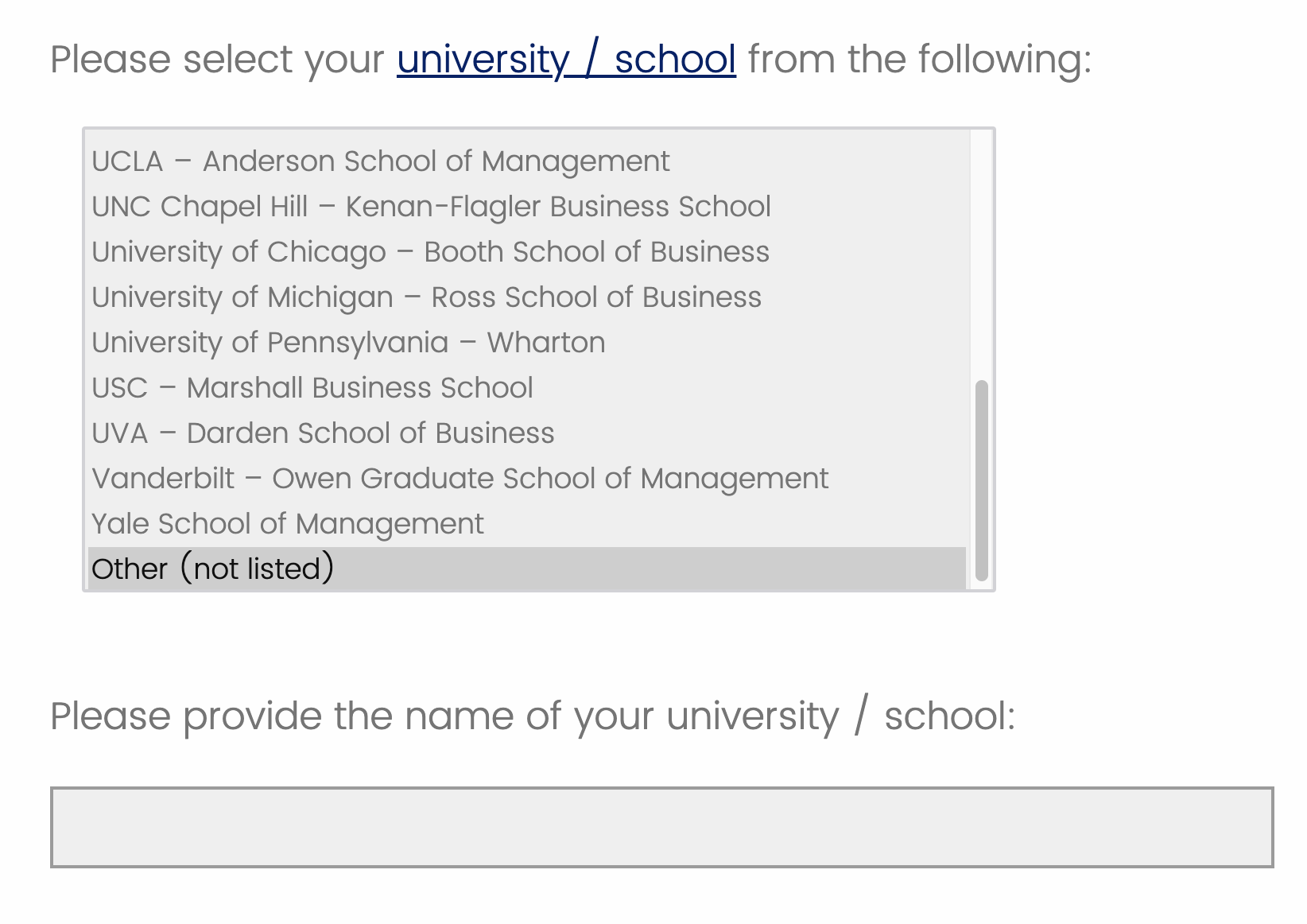Focus the university name text field
1307x924 pixels.
(661, 827)
